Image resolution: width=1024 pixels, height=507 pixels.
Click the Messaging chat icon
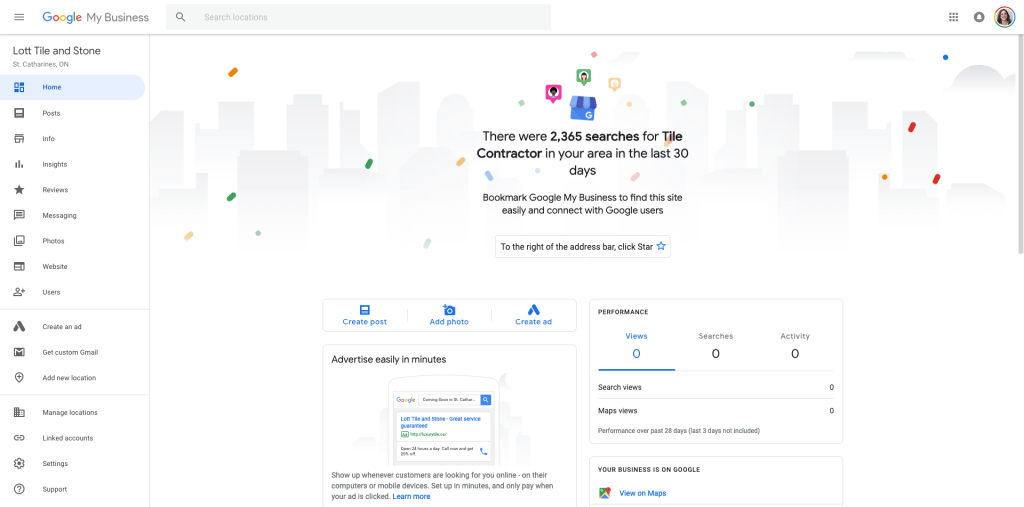pyautogui.click(x=19, y=215)
